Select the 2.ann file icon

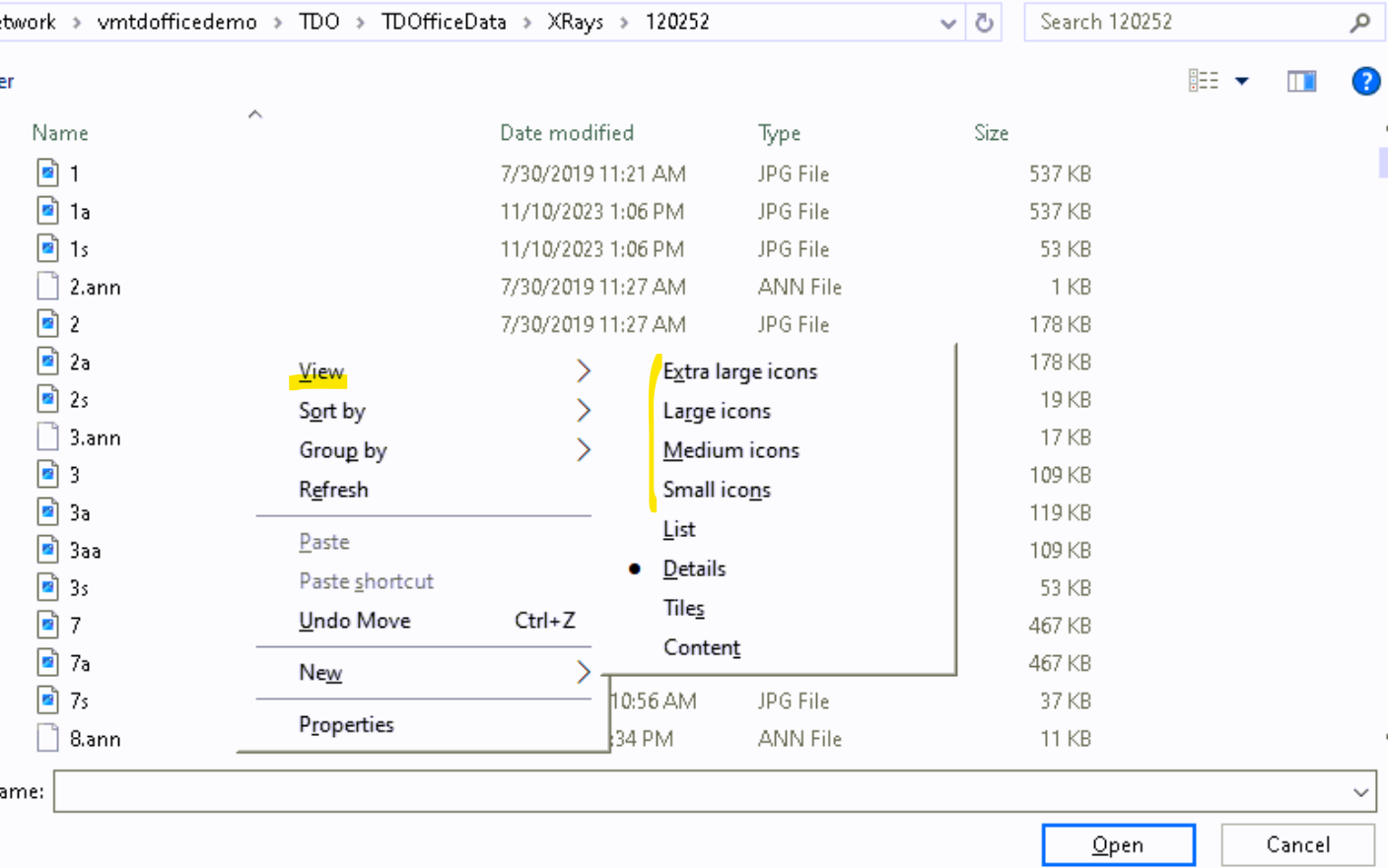[47, 287]
